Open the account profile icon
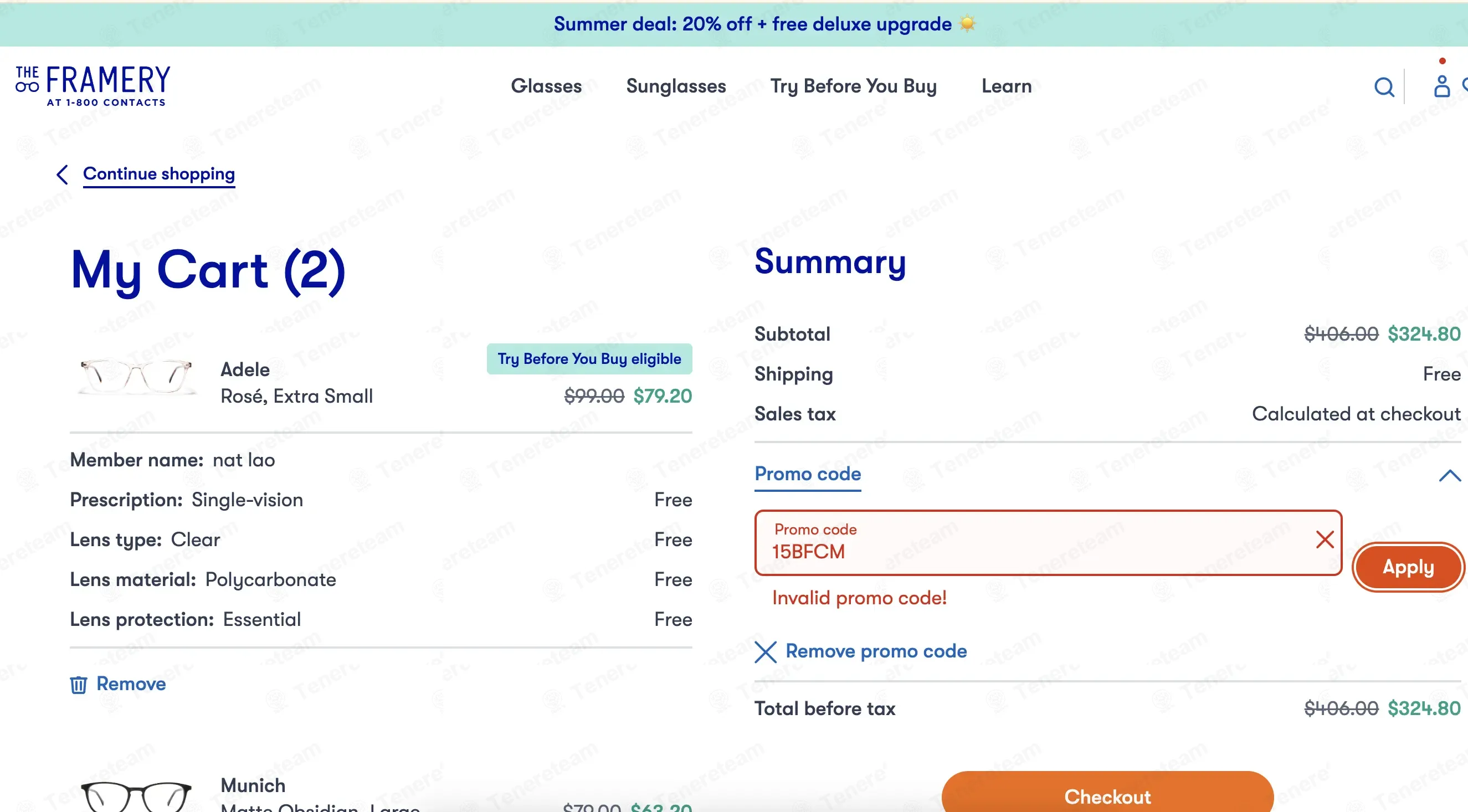 [x=1442, y=86]
